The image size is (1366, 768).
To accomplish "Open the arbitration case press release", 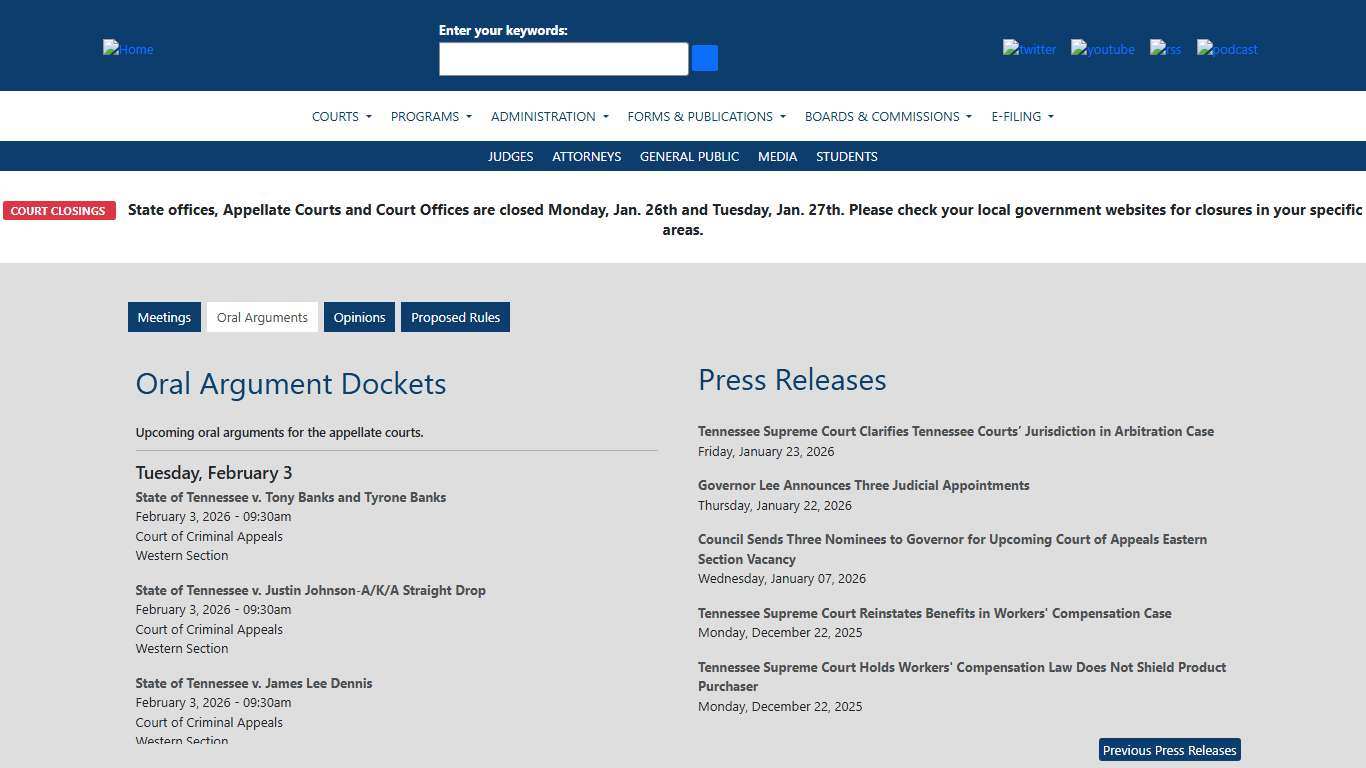I will (x=955, y=431).
